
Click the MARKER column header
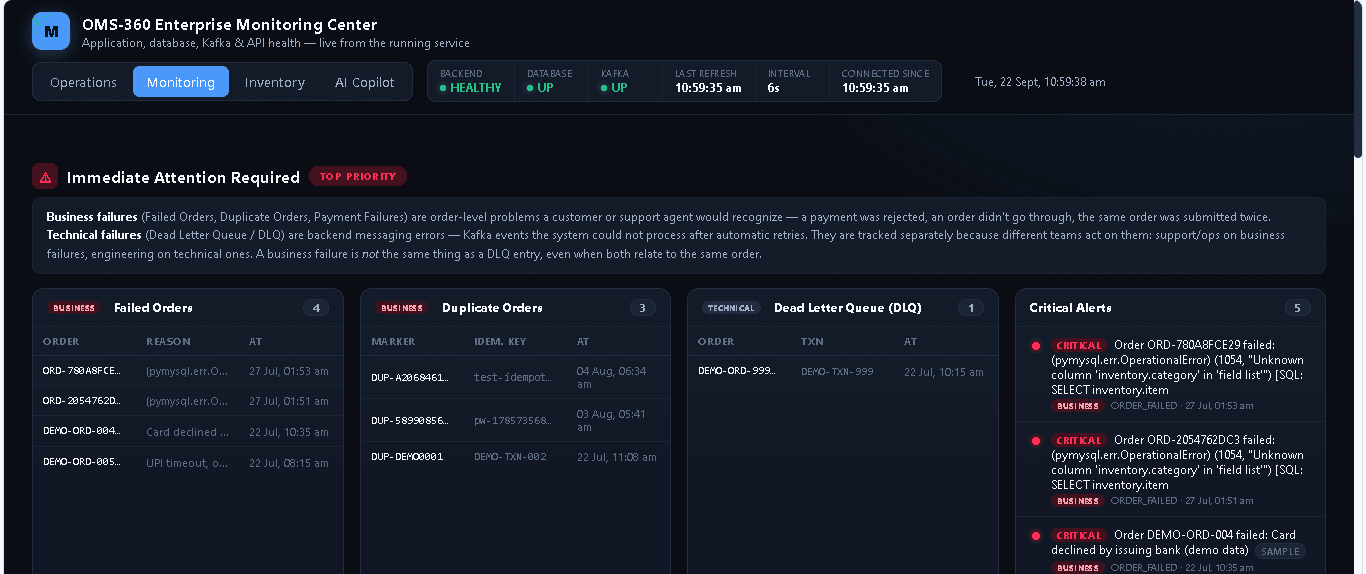[x=393, y=342]
